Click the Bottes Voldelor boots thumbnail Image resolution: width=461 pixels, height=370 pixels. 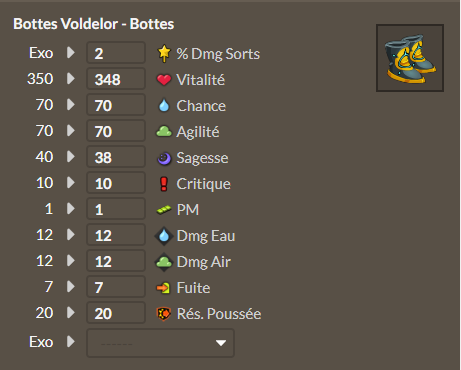[x=410, y=58]
